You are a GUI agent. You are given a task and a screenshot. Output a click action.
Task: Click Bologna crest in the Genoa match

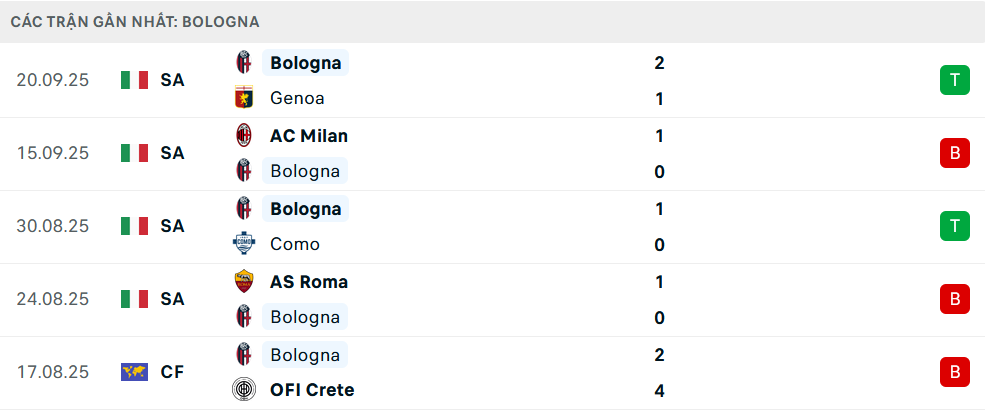[x=243, y=63]
